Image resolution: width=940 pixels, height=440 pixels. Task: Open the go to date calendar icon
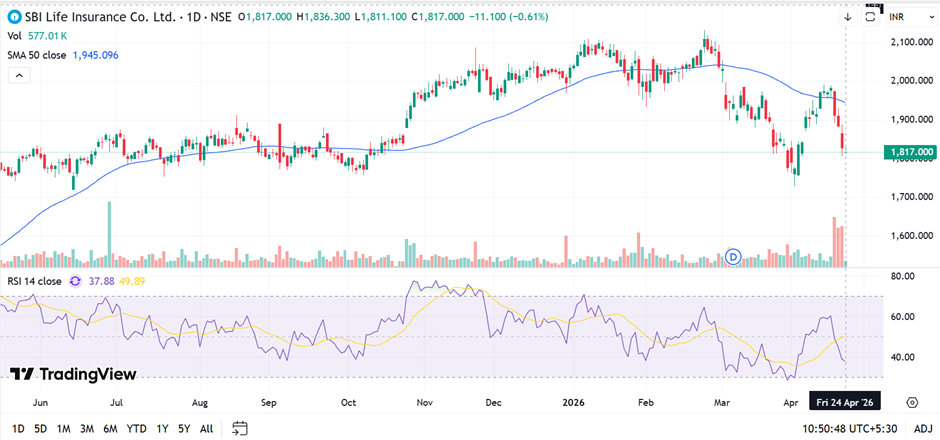click(239, 428)
